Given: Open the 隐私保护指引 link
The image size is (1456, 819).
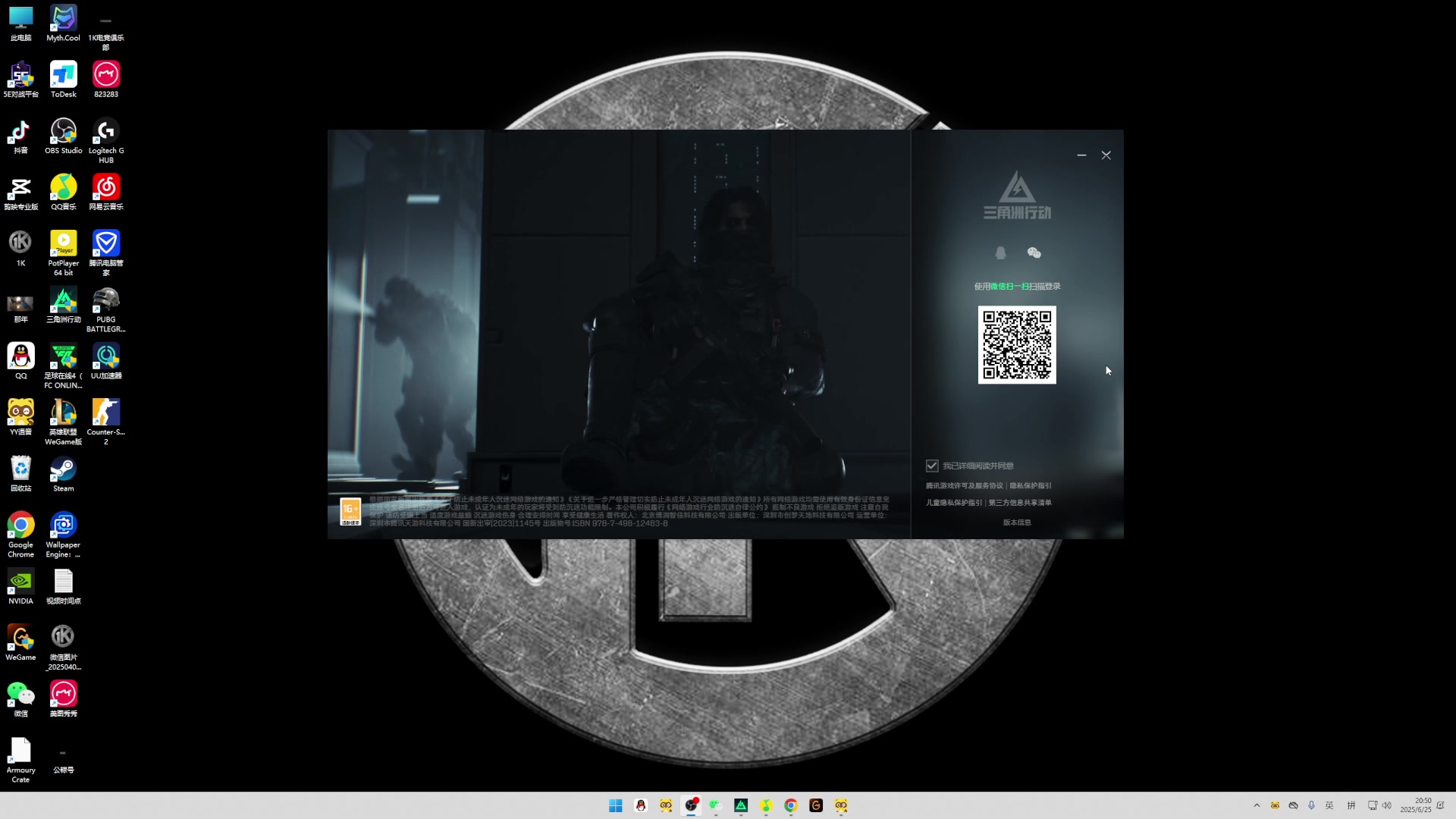Looking at the screenshot, I should coord(1031,485).
